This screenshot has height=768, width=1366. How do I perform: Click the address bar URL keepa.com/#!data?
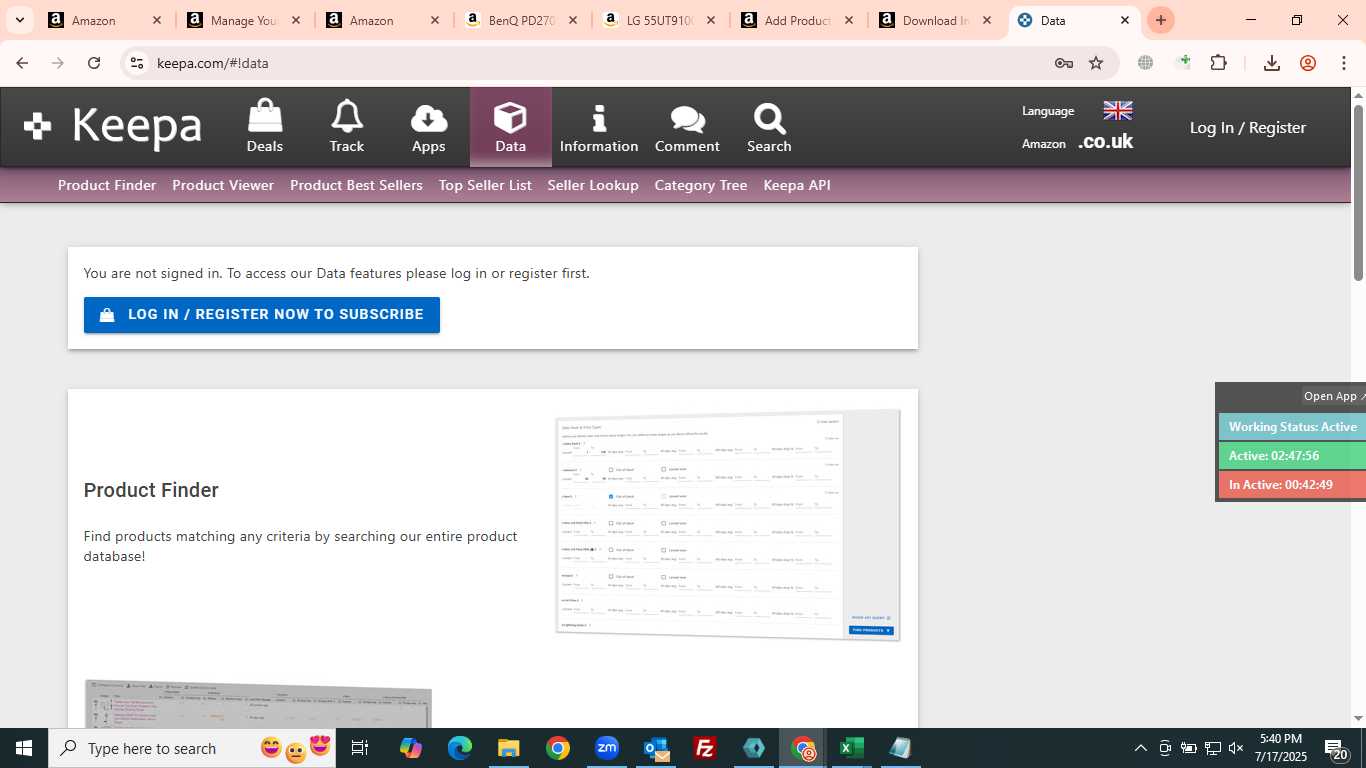[213, 63]
